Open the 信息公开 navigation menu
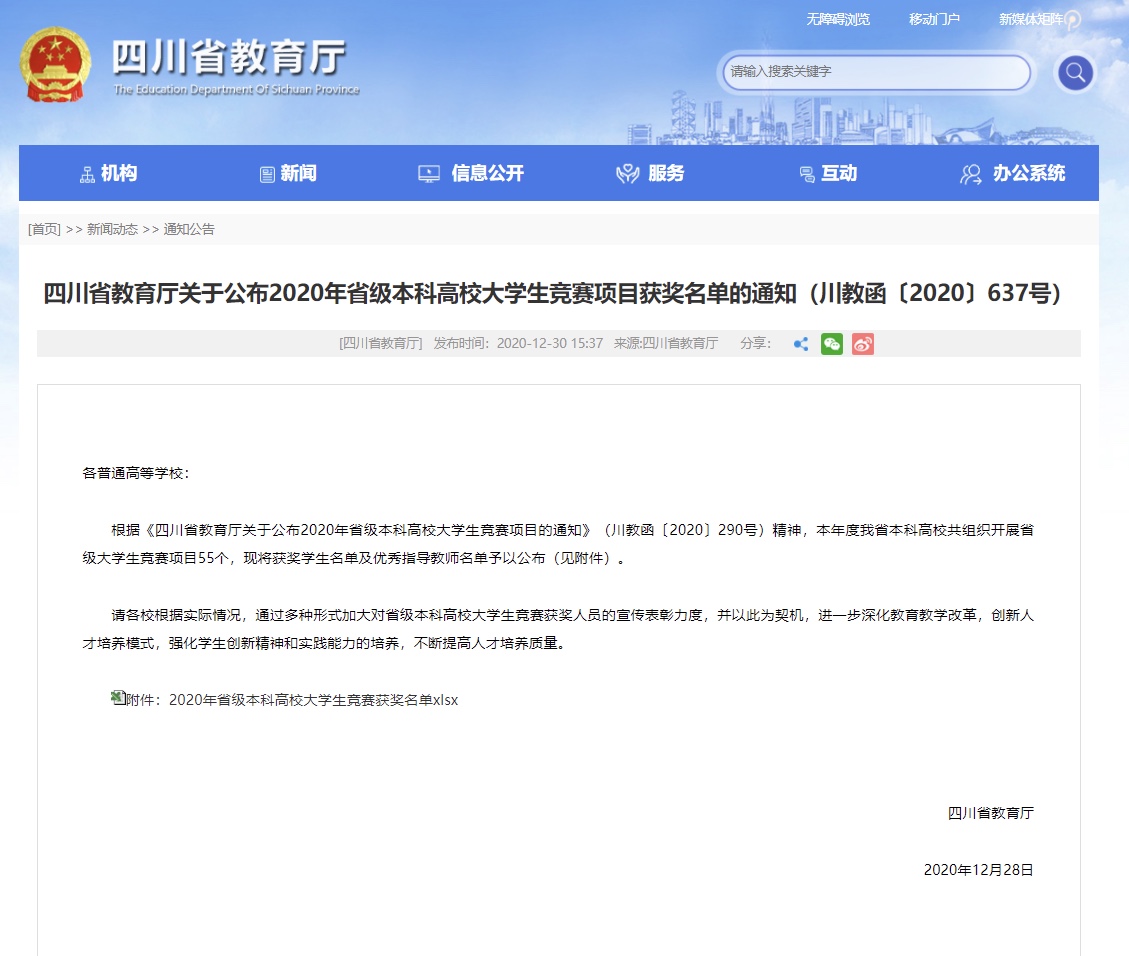This screenshot has width=1129, height=956. 471,174
